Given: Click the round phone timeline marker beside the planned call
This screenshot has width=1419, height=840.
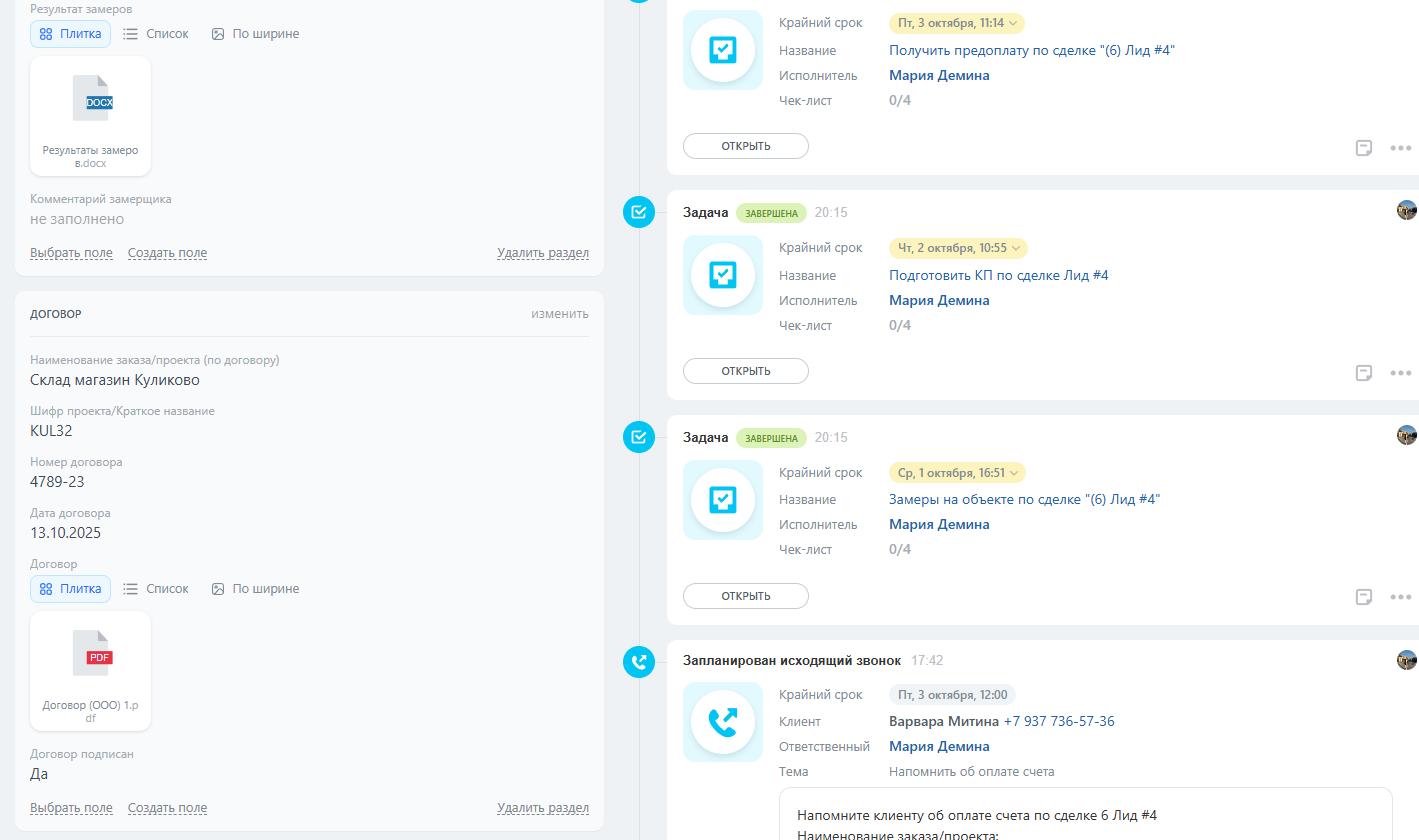Looking at the screenshot, I should (x=638, y=662).
